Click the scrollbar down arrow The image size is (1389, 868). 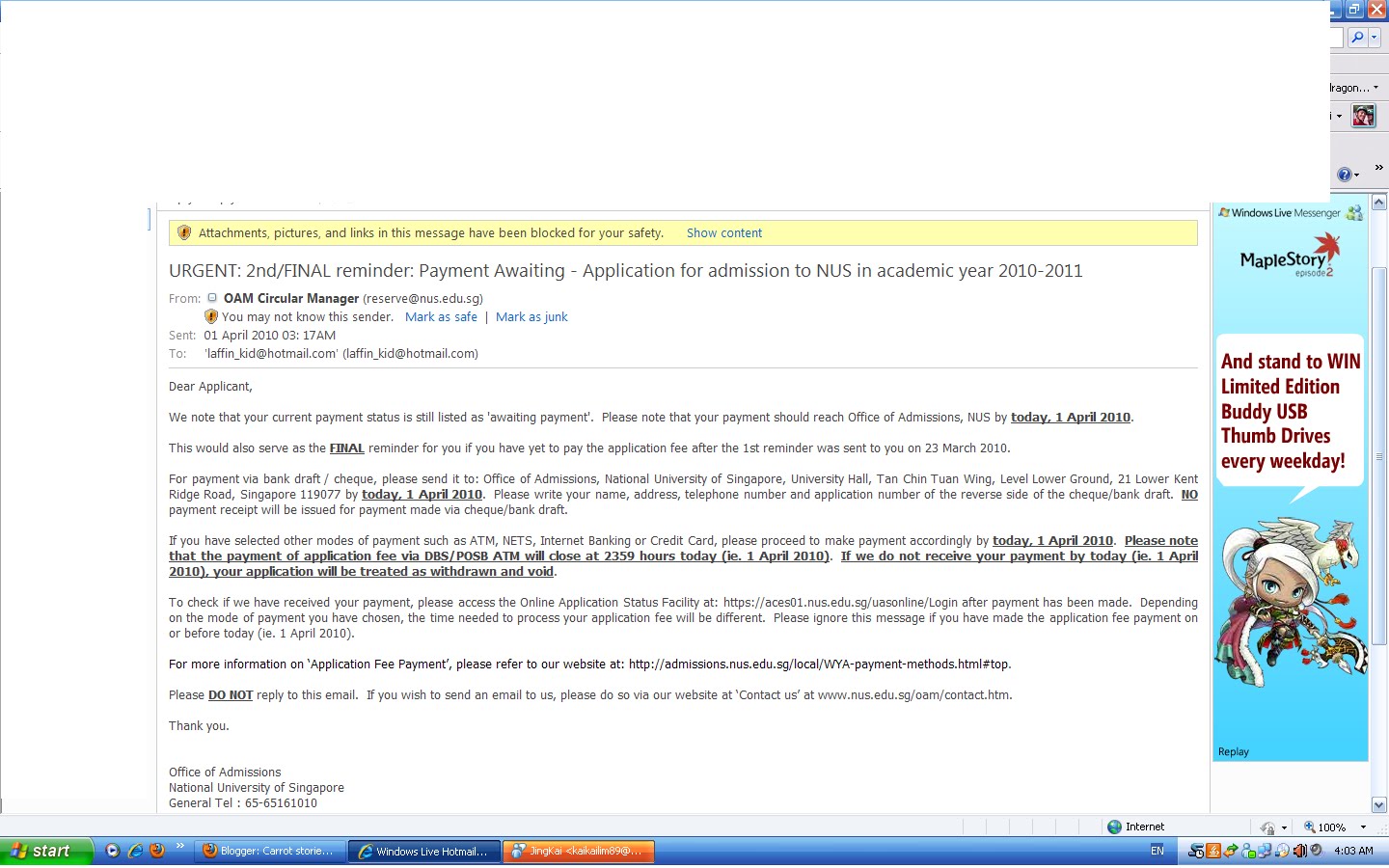pos(1379,804)
